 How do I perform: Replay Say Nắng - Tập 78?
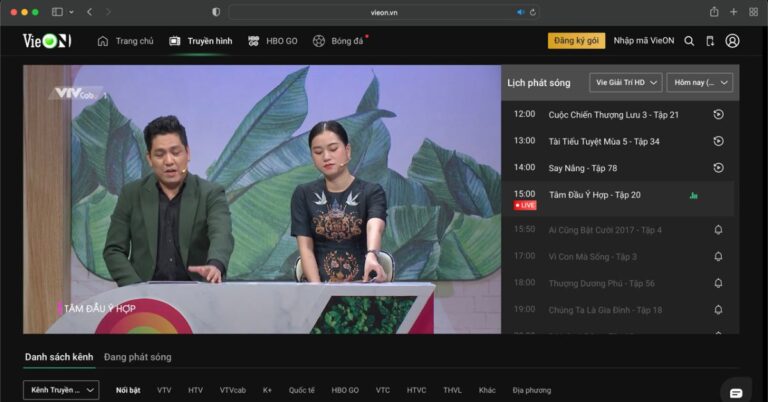[718, 167]
